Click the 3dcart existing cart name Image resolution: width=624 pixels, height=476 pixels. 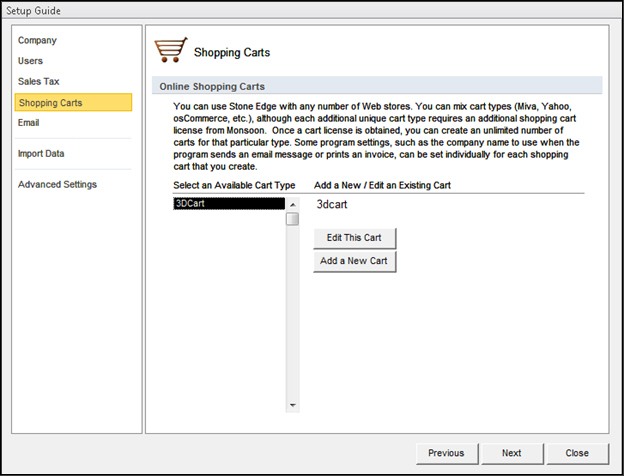point(334,204)
